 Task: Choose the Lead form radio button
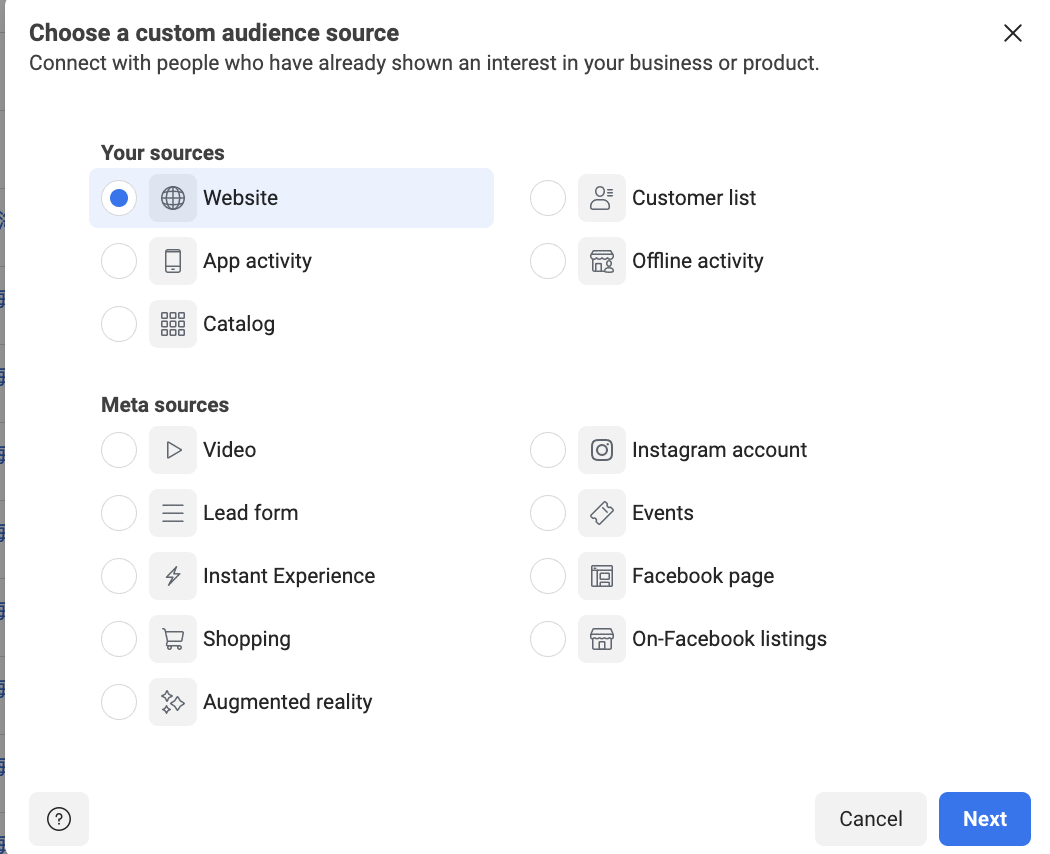coord(119,513)
